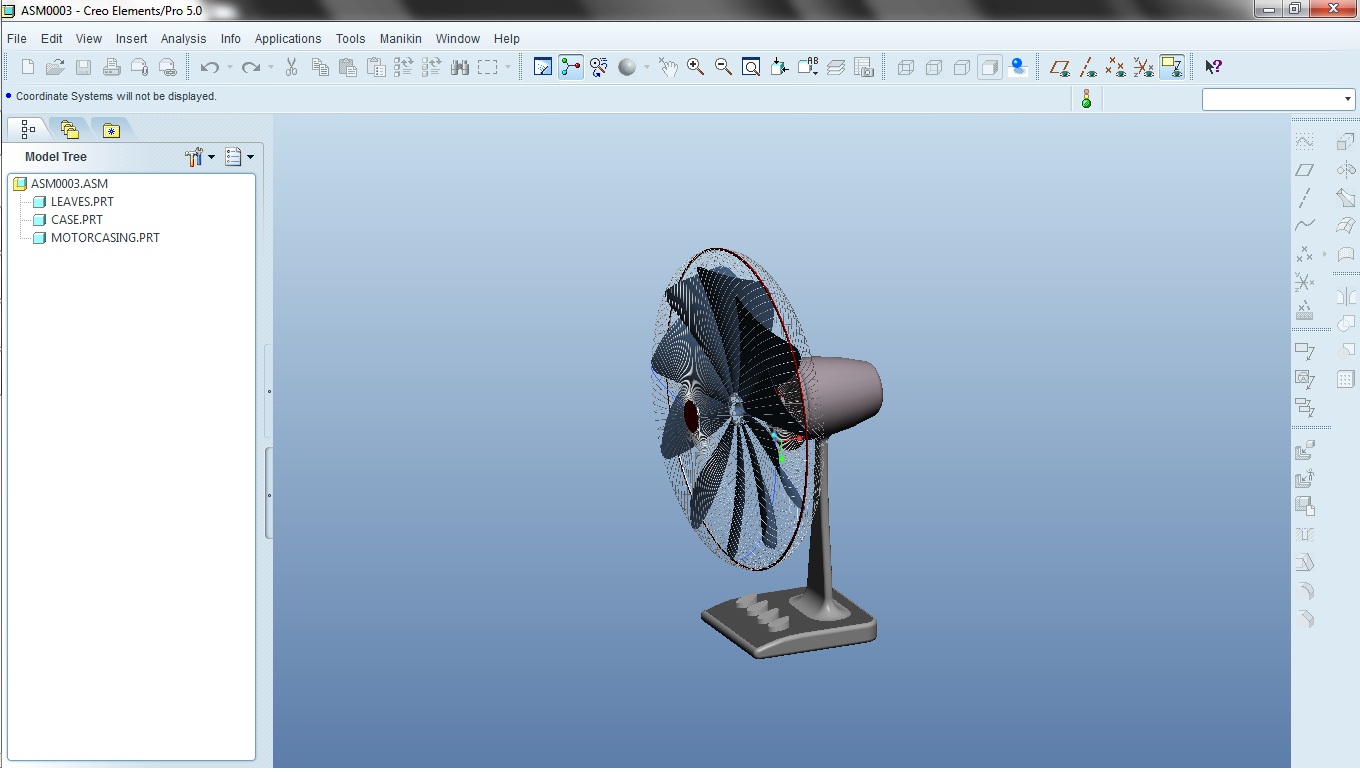Switch to Model Tree navigator tab
Image resolution: width=1360 pixels, height=772 pixels.
tap(27, 129)
